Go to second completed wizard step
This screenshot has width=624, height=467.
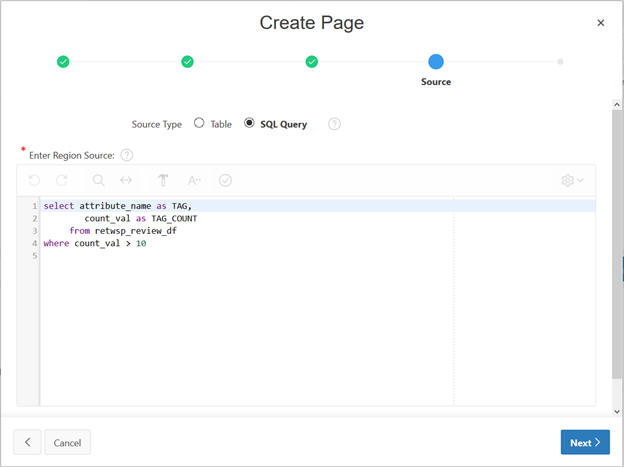[187, 62]
